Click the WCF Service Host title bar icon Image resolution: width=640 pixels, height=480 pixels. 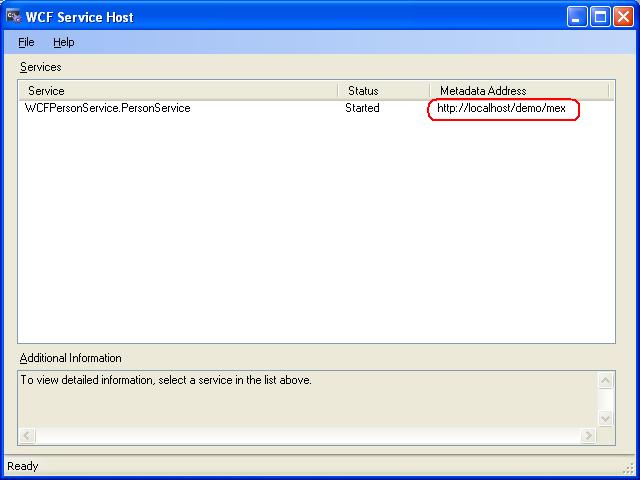13,17
